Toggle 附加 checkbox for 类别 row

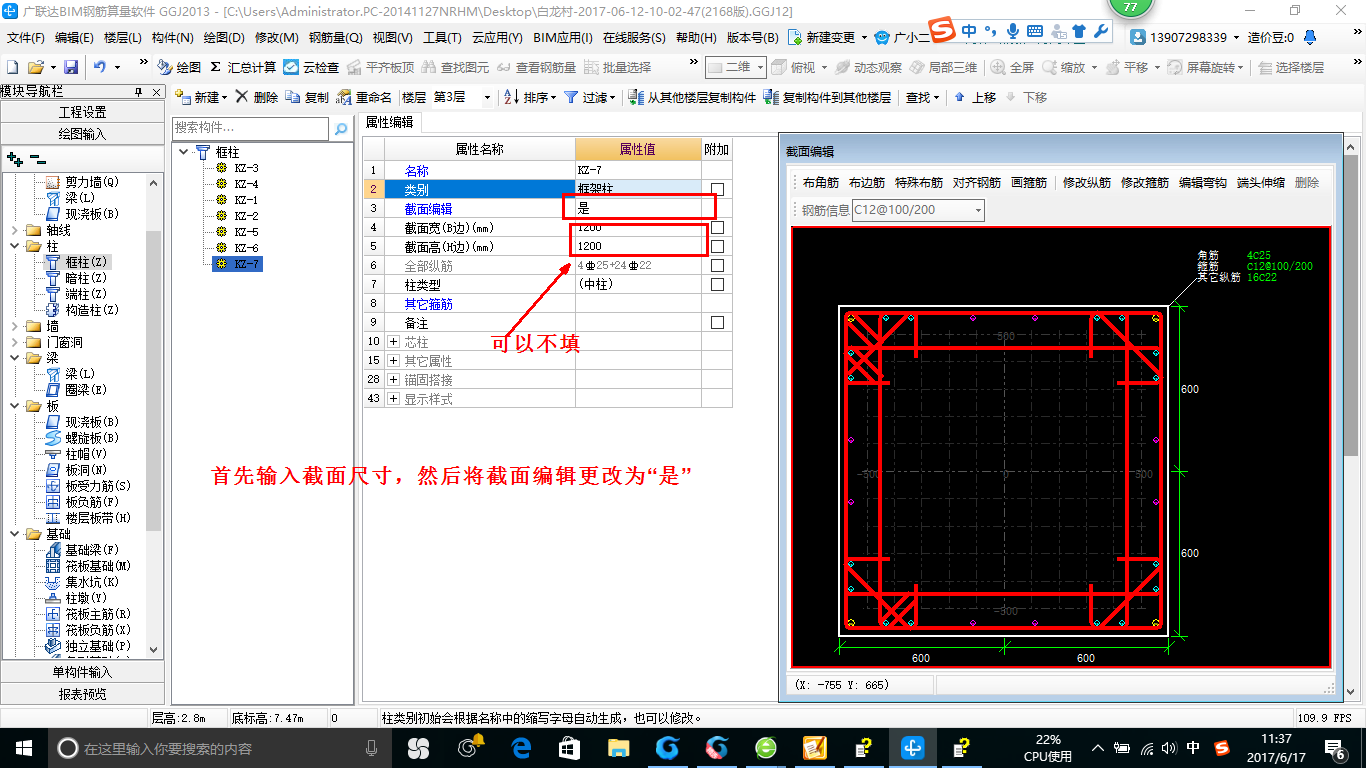tap(717, 189)
